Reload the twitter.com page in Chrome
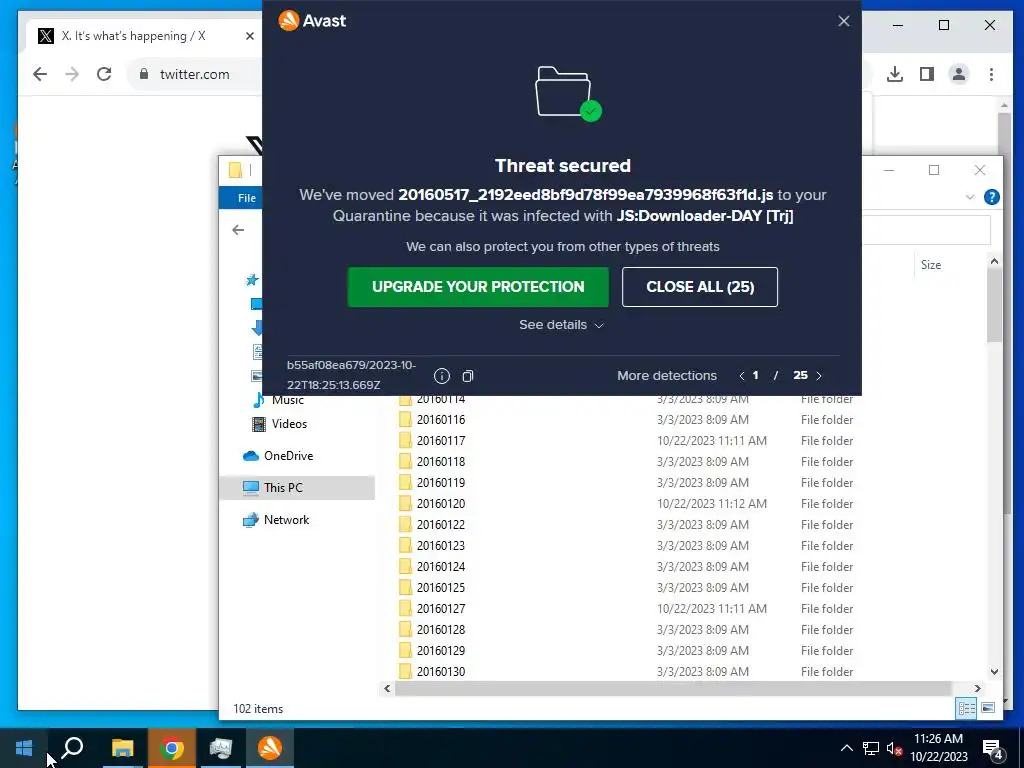This screenshot has height=768, width=1024. (104, 74)
